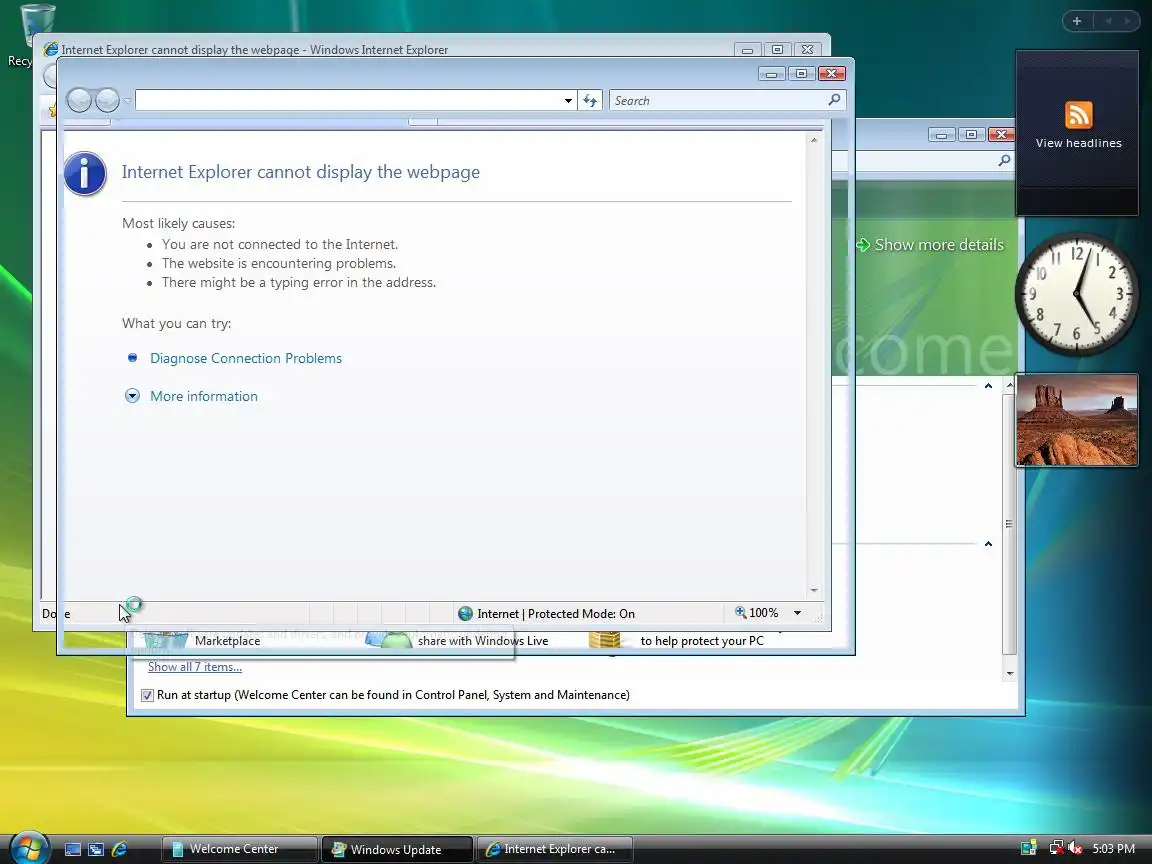Click the Internet zone globe icon
The image size is (1152, 864).
(465, 613)
